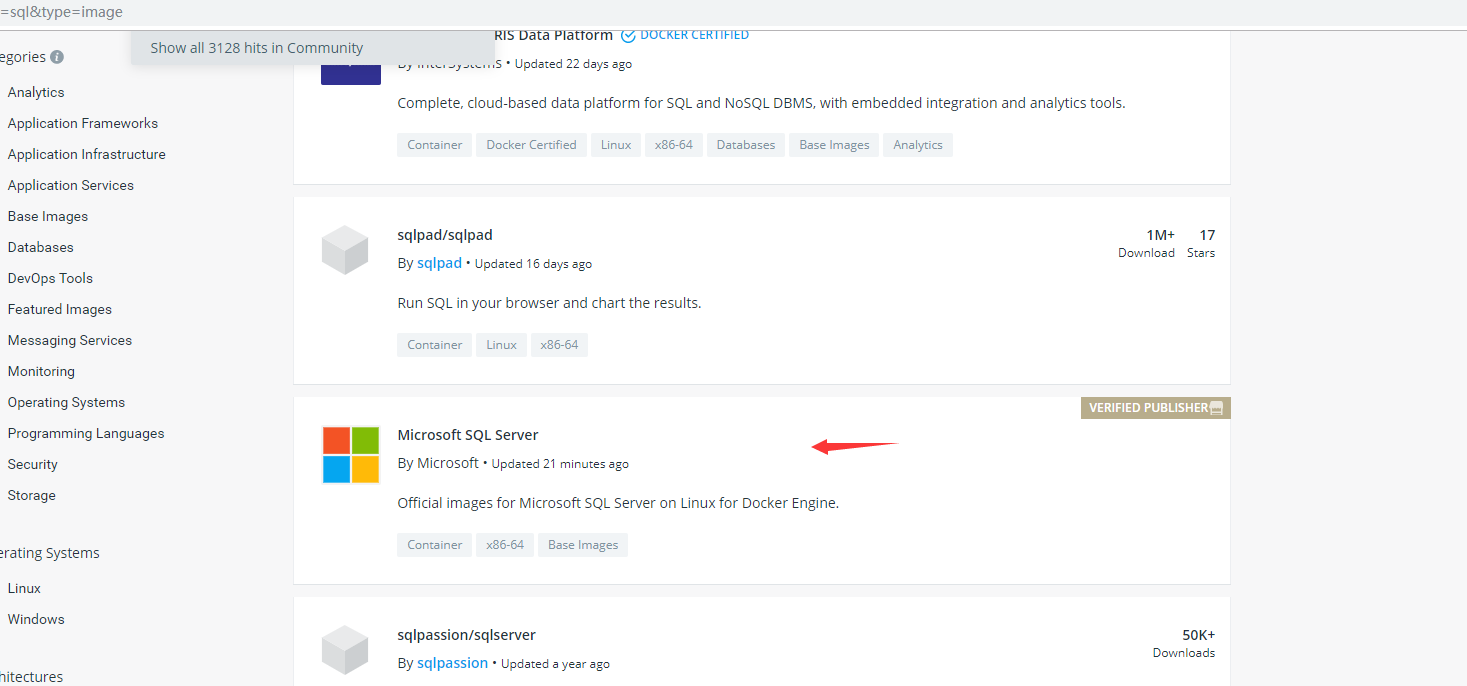Toggle the Databases category filter
The height and width of the screenshot is (686, 1467).
(41, 247)
